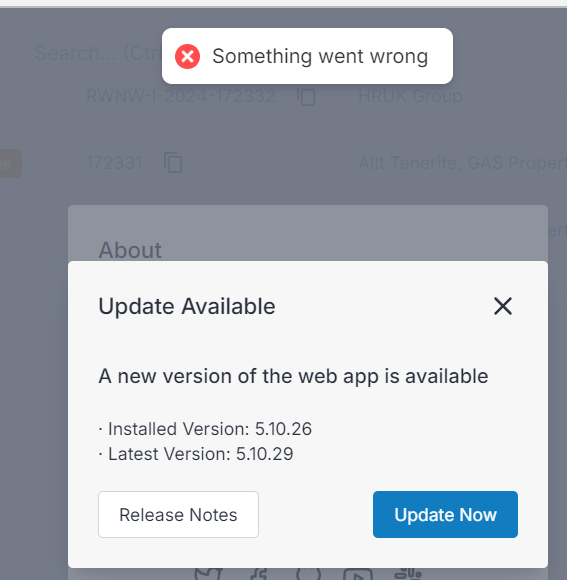Focus the Search field
Viewport: 567px width, 580px height.
click(x=98, y=53)
